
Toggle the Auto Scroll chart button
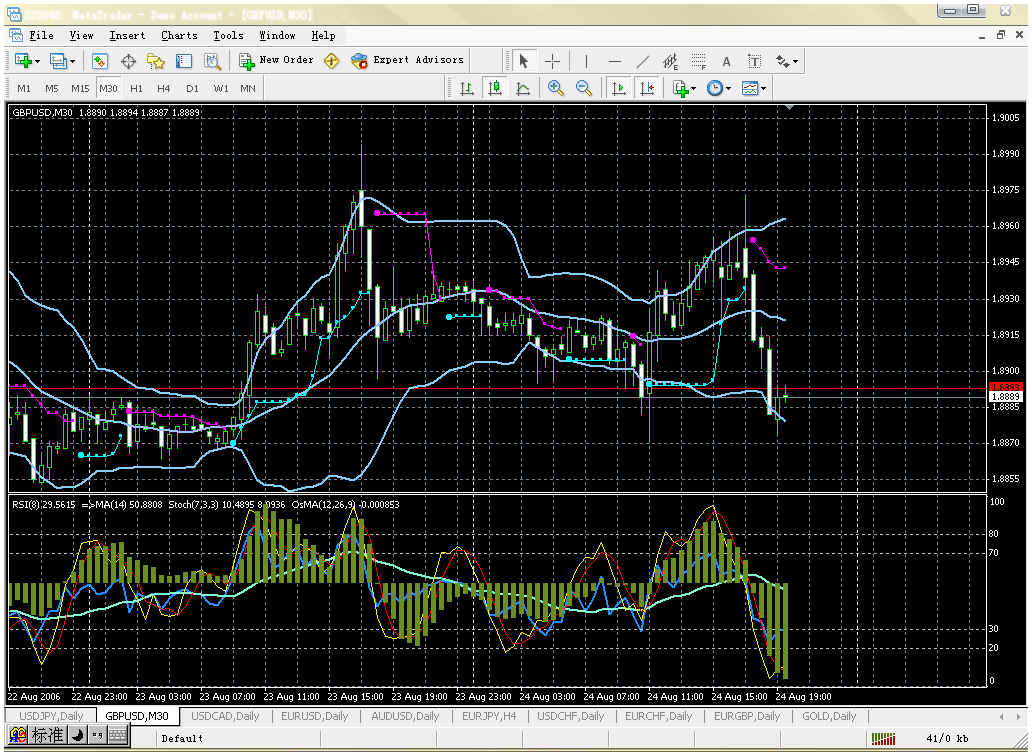click(x=619, y=88)
